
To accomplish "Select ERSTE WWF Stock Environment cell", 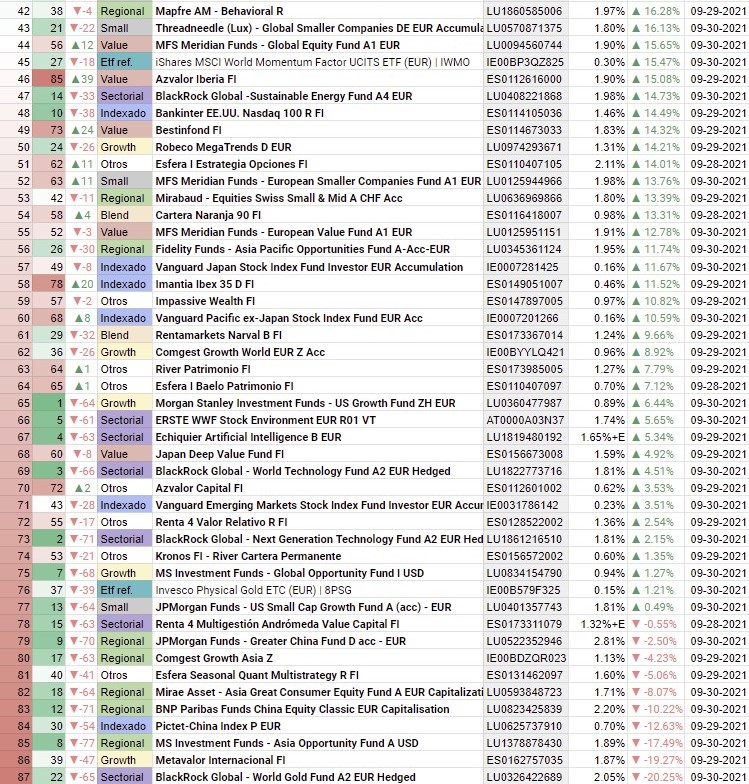I will pyautogui.click(x=318, y=420).
